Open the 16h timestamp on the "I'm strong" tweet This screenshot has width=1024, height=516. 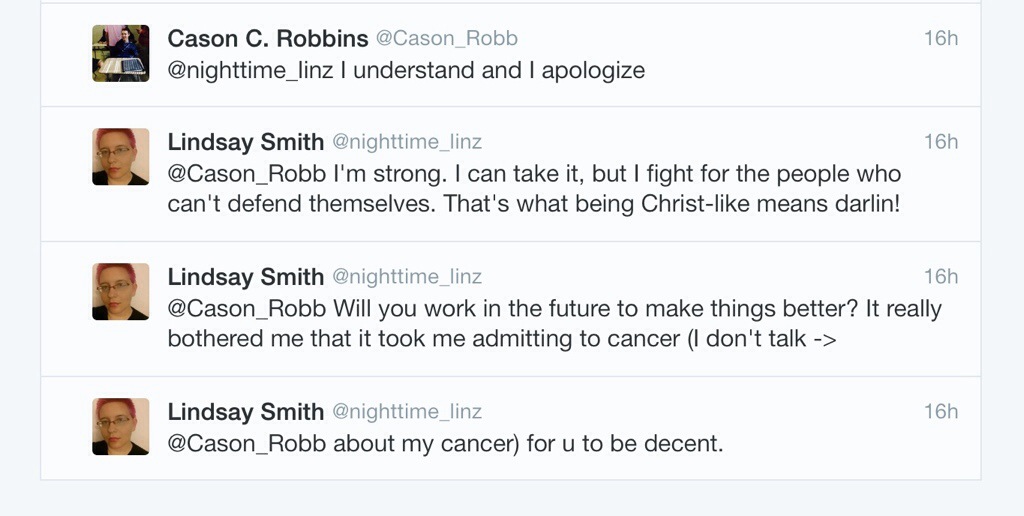940,142
